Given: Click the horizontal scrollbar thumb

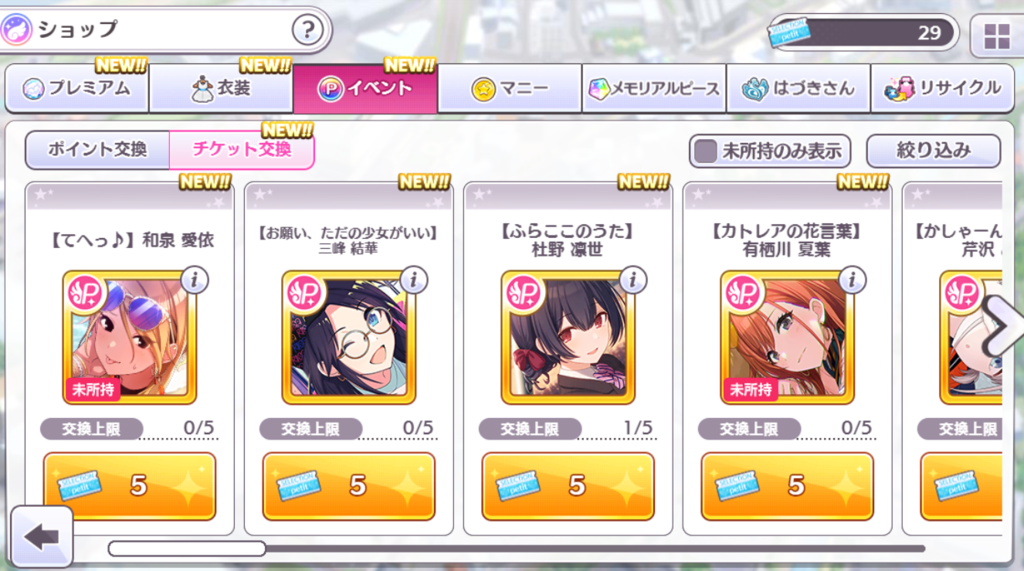Looking at the screenshot, I should coord(187,548).
